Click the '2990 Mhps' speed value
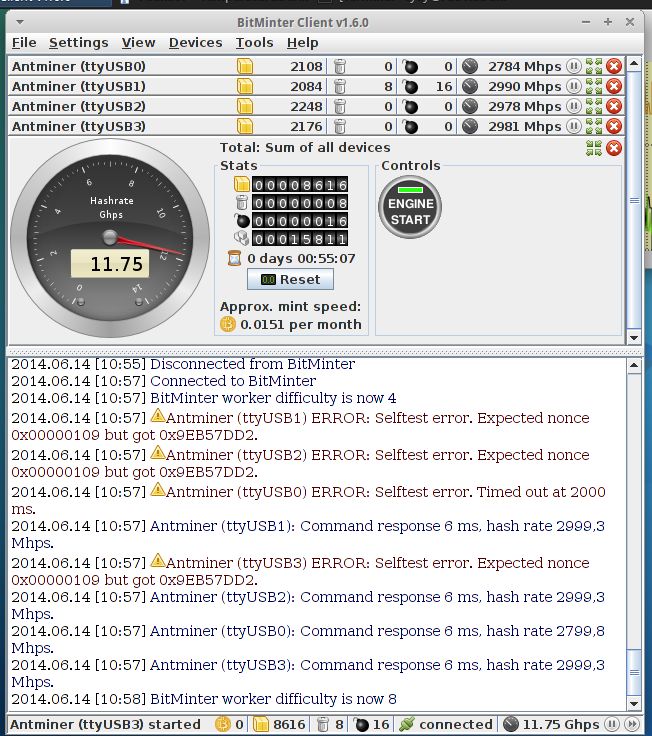 pyautogui.click(x=525, y=86)
